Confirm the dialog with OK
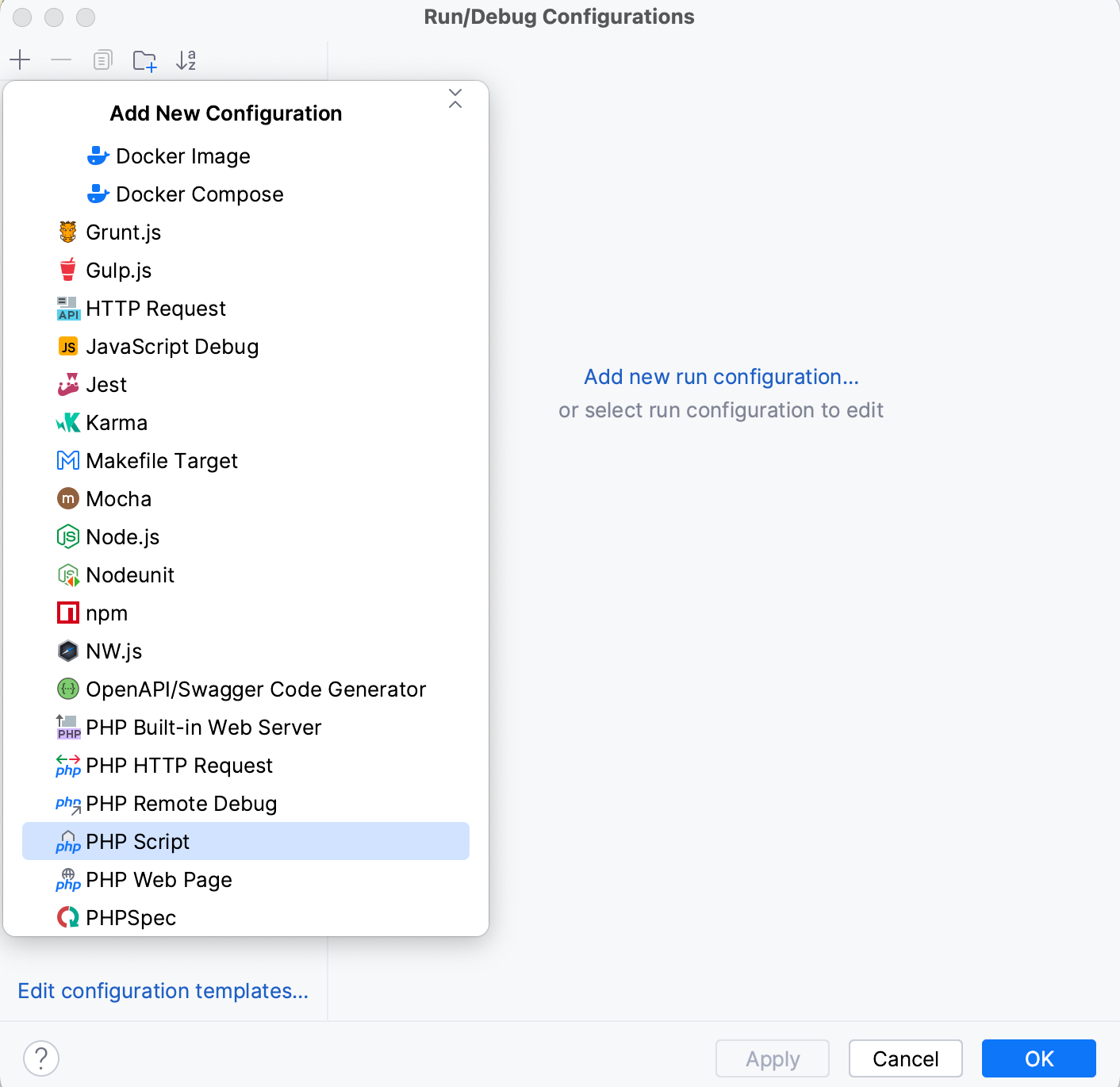Viewport: 1120px width, 1087px height. point(1039,1058)
